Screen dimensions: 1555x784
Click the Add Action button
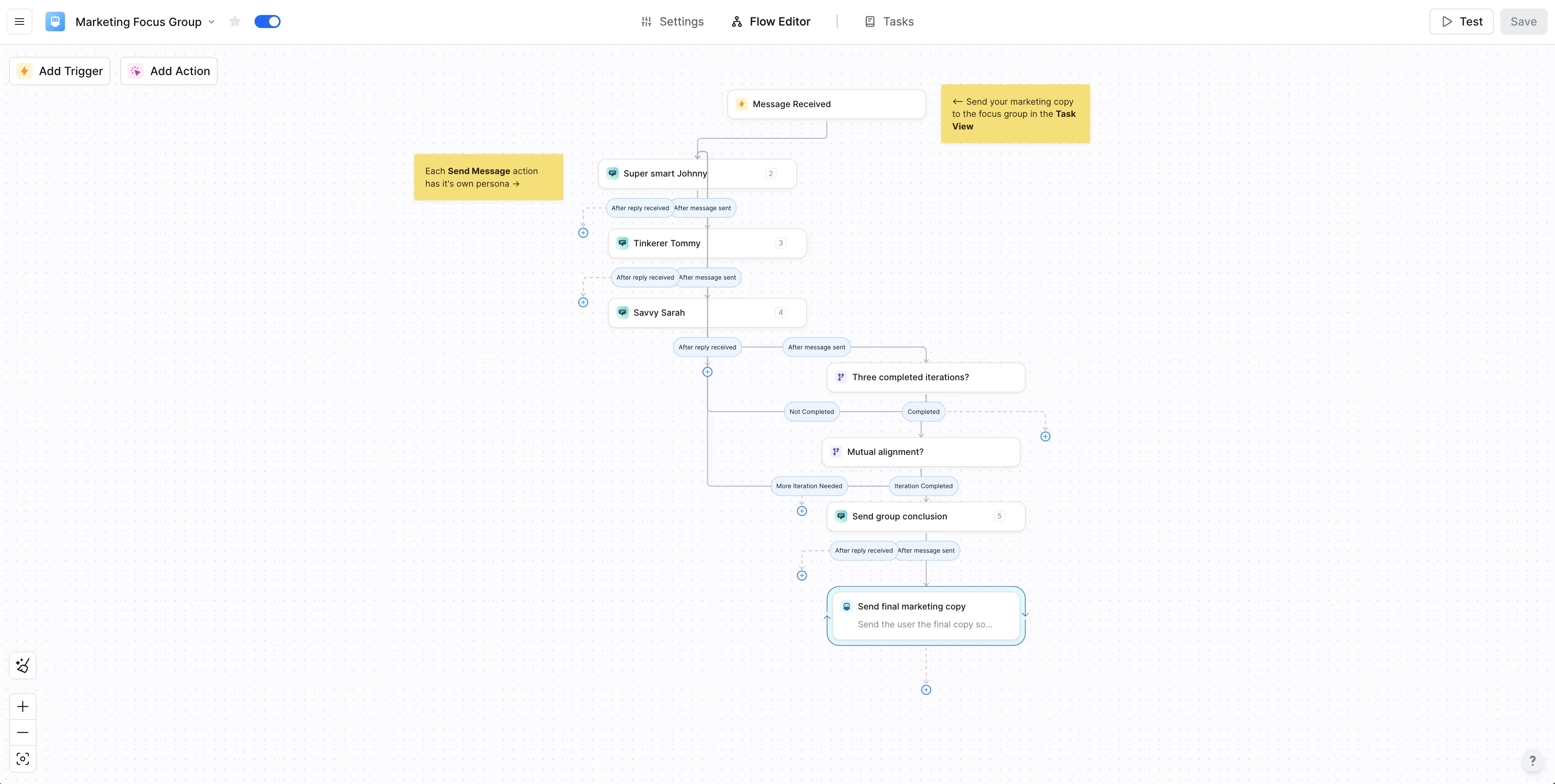(x=169, y=71)
